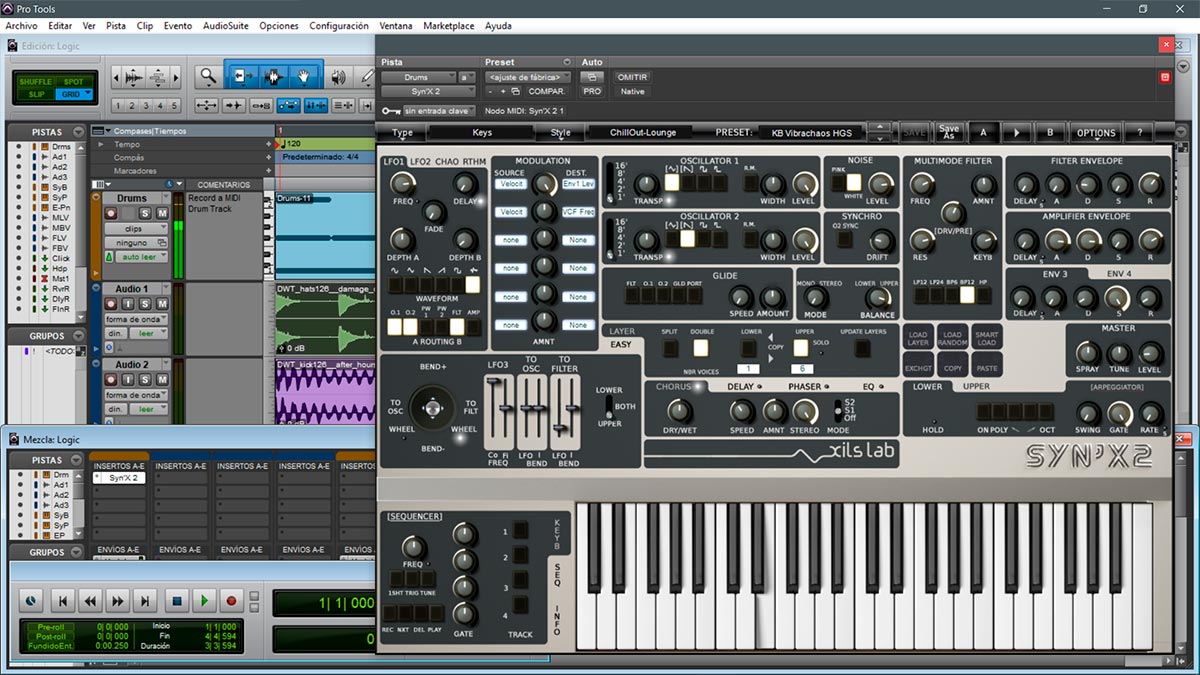Open Drums track view clips dropdown
The width and height of the screenshot is (1200, 675).
point(137,228)
